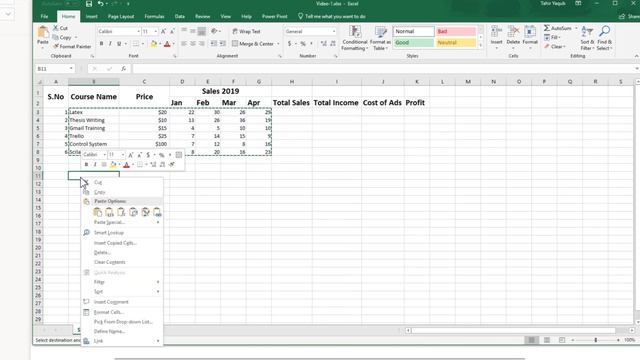The width and height of the screenshot is (640, 360).
Task: Click the Format cells icon in ribbon
Action: pos(530,32)
